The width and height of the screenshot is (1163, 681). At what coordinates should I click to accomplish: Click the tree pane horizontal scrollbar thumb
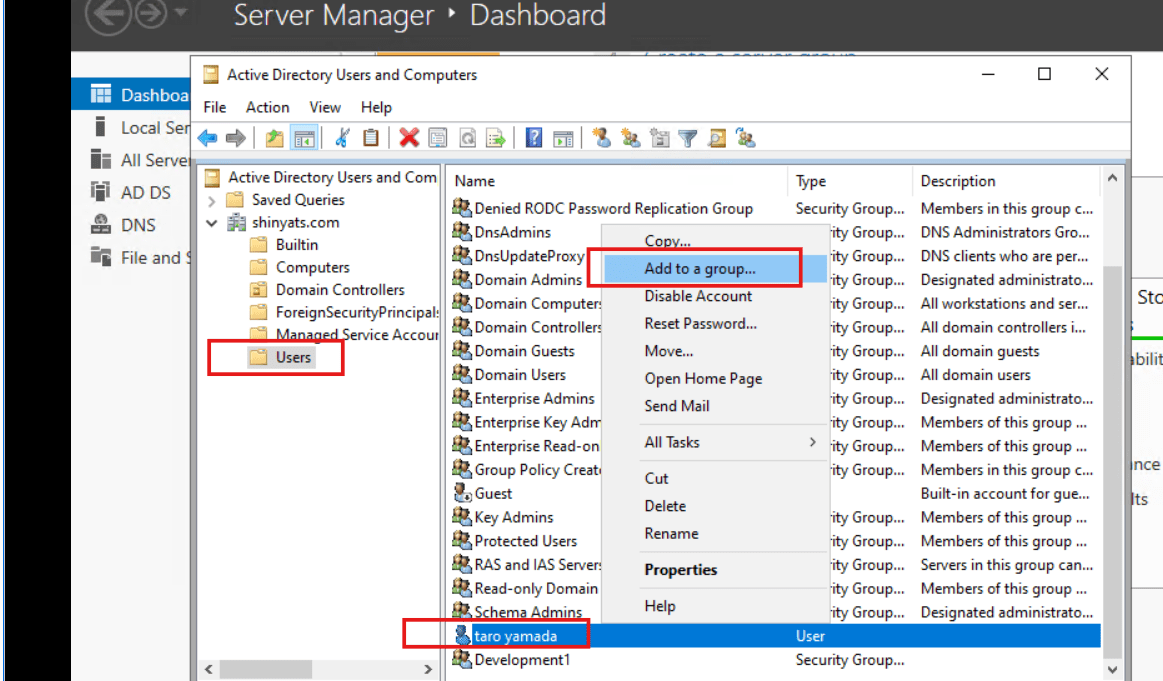(x=266, y=669)
